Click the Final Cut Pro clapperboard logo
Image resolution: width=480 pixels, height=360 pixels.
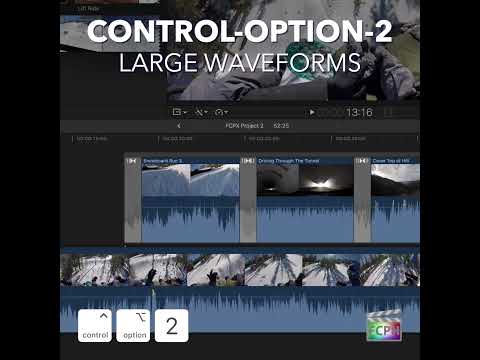click(384, 326)
